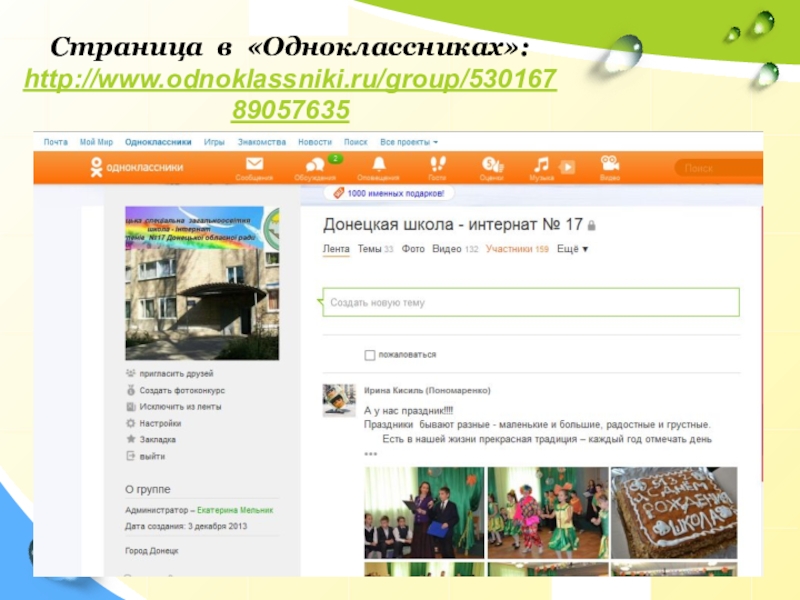Click 'Город Донецк' text
Image resolution: width=800 pixels, height=600 pixels.
tap(152, 551)
